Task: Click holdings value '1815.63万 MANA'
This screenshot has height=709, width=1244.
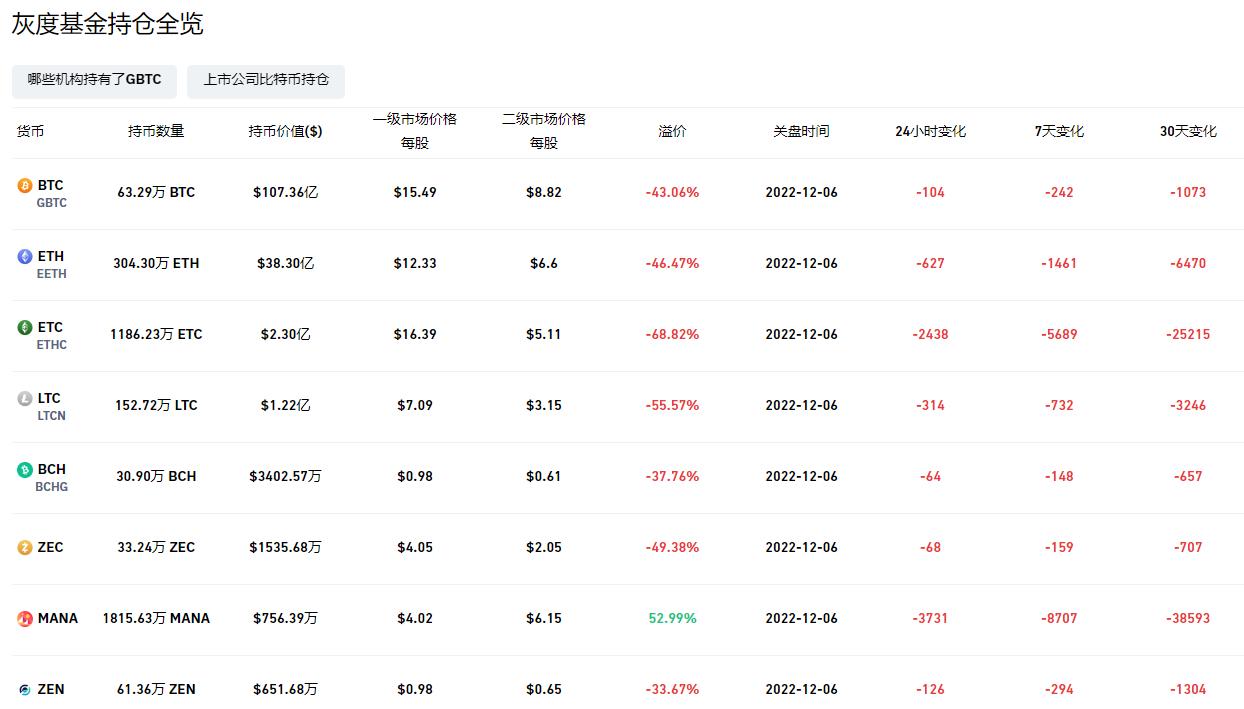Action: (x=156, y=618)
